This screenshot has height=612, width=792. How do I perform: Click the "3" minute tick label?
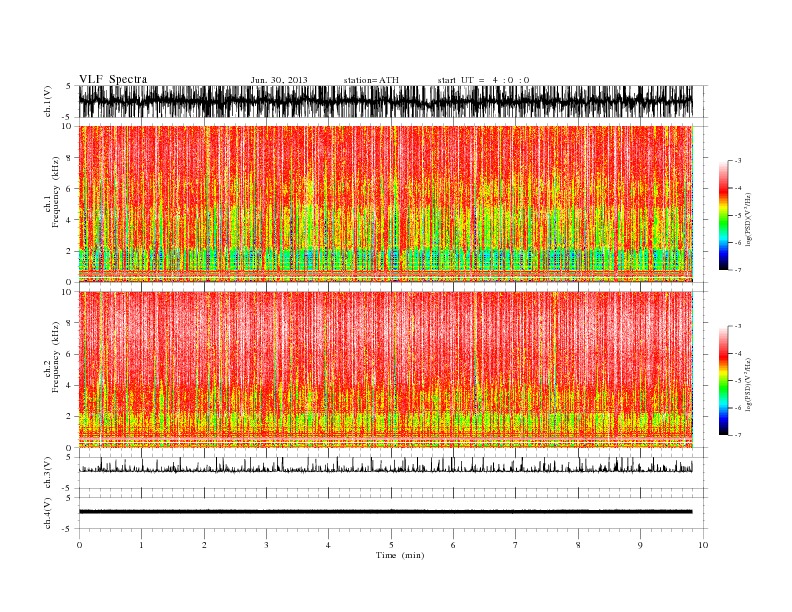tap(266, 545)
